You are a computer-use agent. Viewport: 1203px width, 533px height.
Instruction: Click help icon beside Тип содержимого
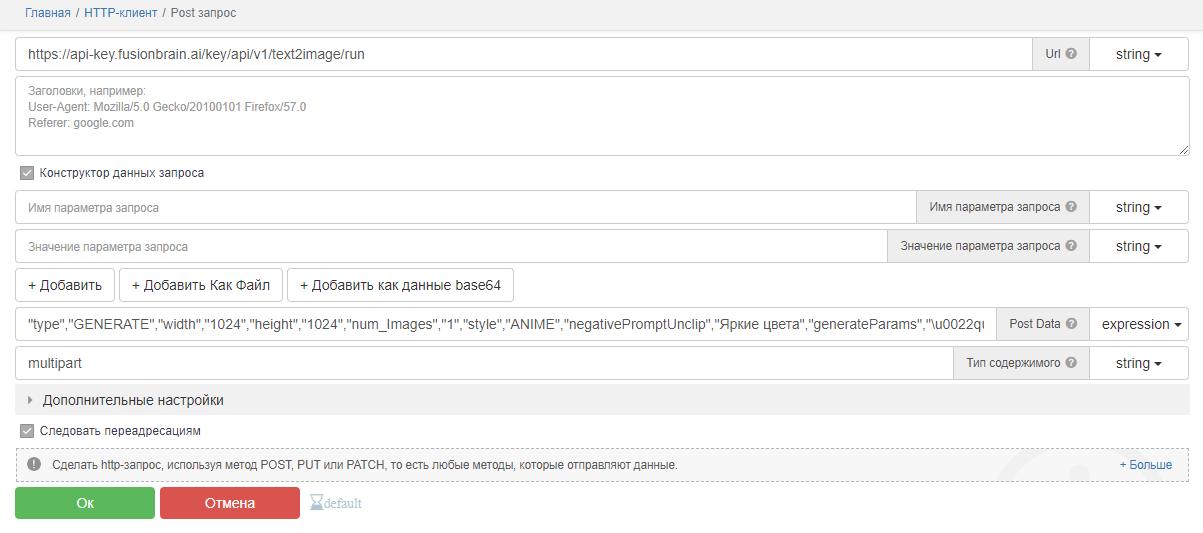pyautogui.click(x=1071, y=363)
